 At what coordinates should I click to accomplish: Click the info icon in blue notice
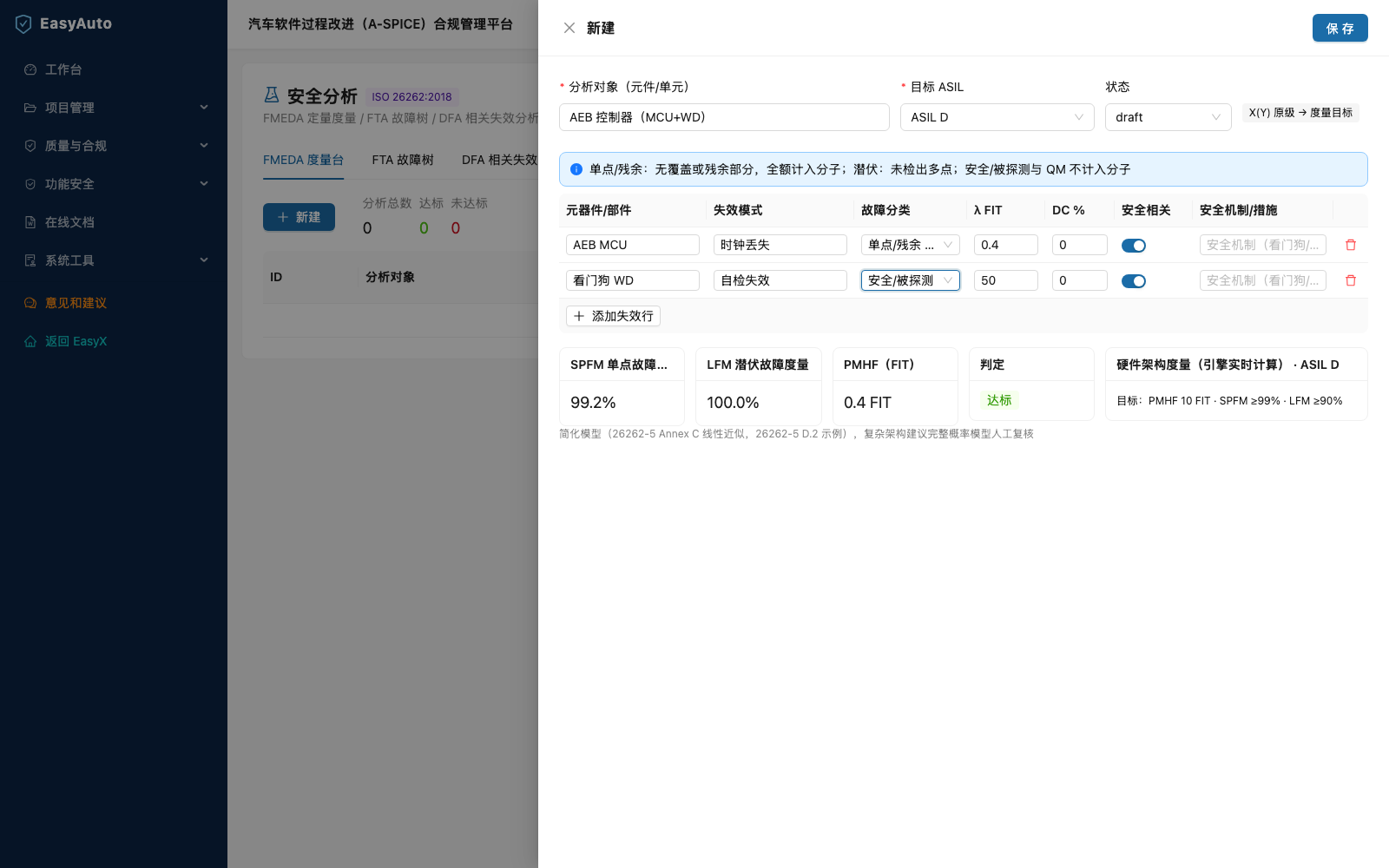[x=576, y=169]
